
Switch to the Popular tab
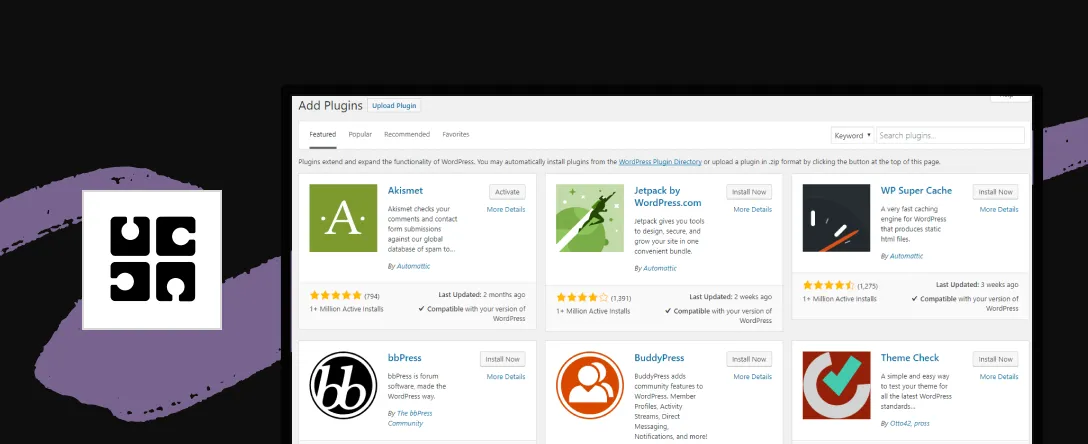point(360,134)
